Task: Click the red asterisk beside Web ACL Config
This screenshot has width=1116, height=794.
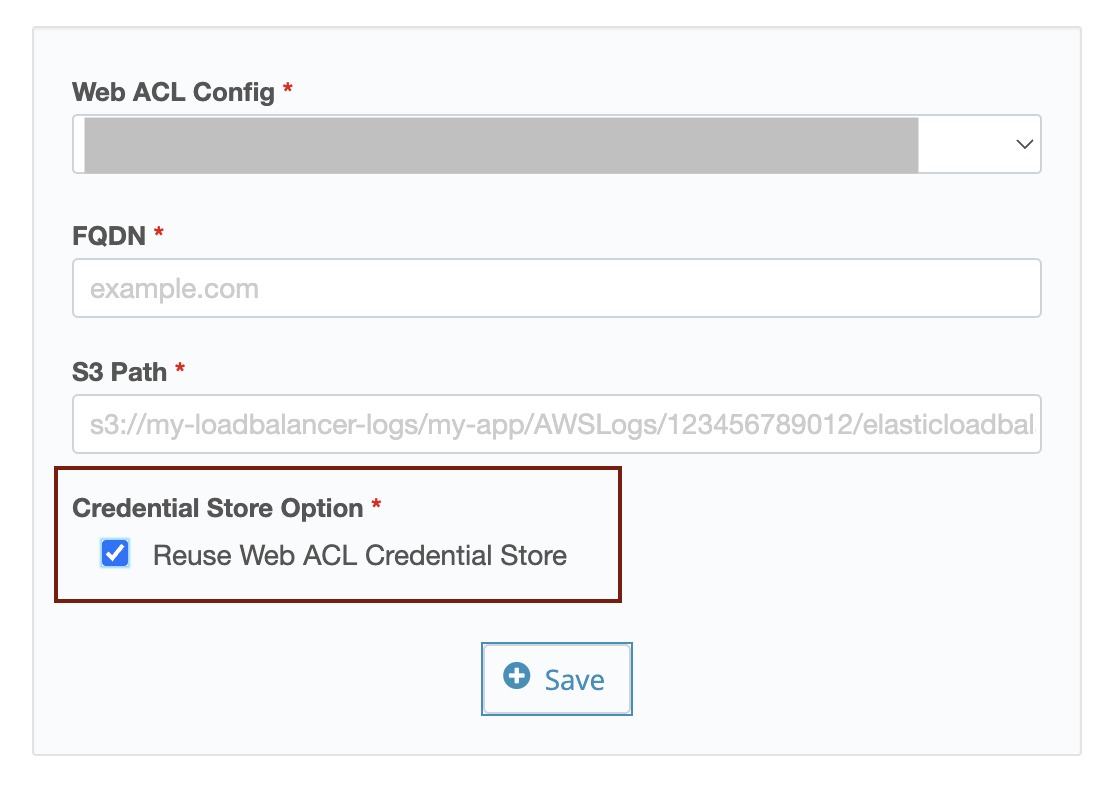Action: 288,88
